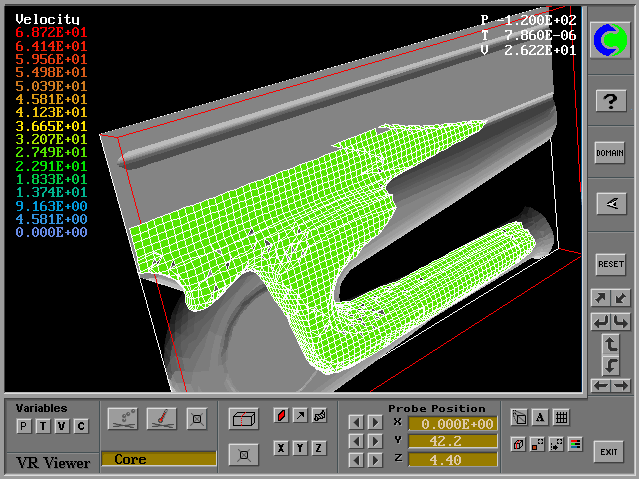Toggle the T variable button
This screenshot has width=639, height=479.
pos(43,427)
